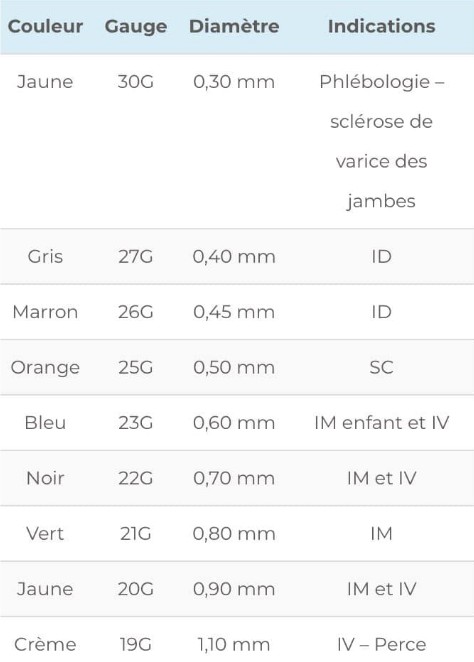Click the Diamètre column header

click(x=234, y=26)
